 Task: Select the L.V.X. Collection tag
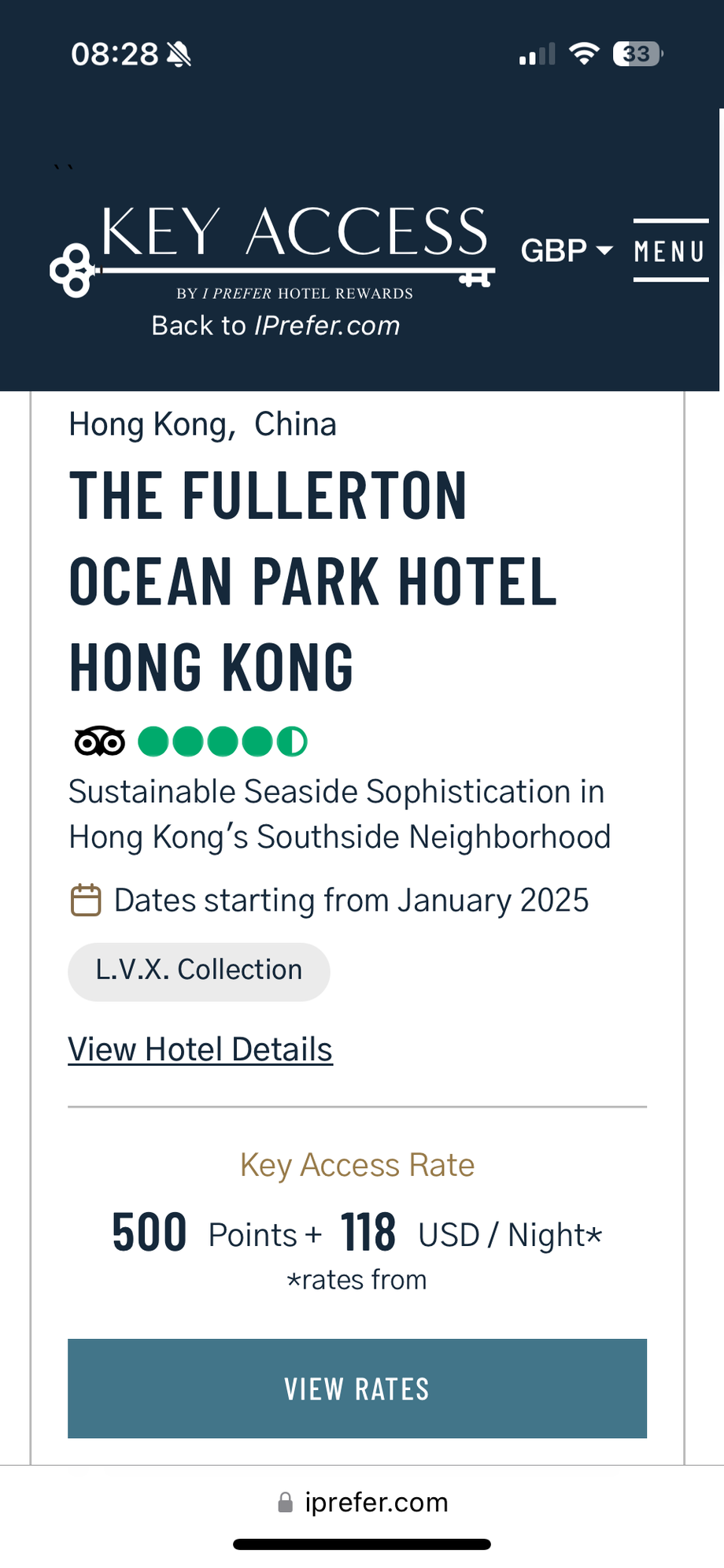199,971
